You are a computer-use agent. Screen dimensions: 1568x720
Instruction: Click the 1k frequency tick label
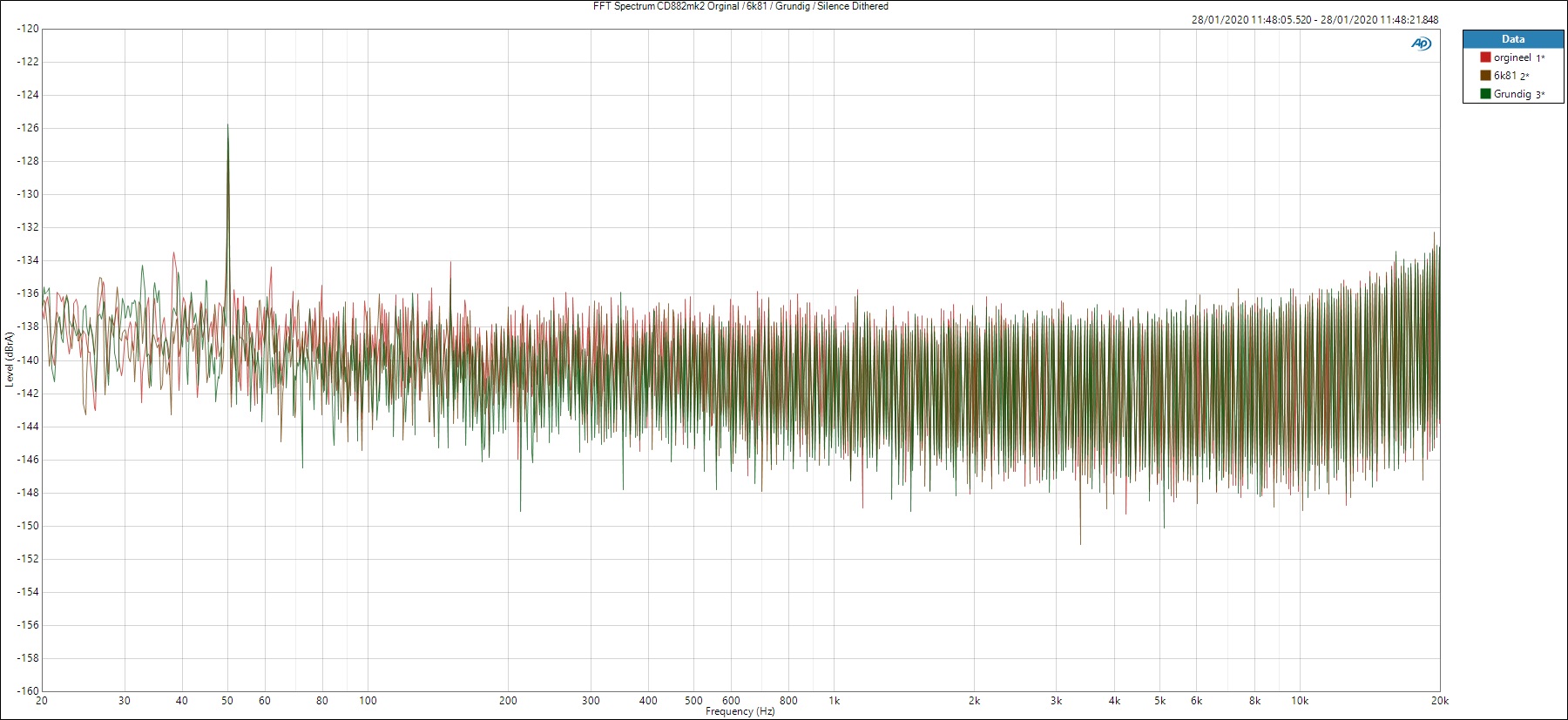point(834,701)
